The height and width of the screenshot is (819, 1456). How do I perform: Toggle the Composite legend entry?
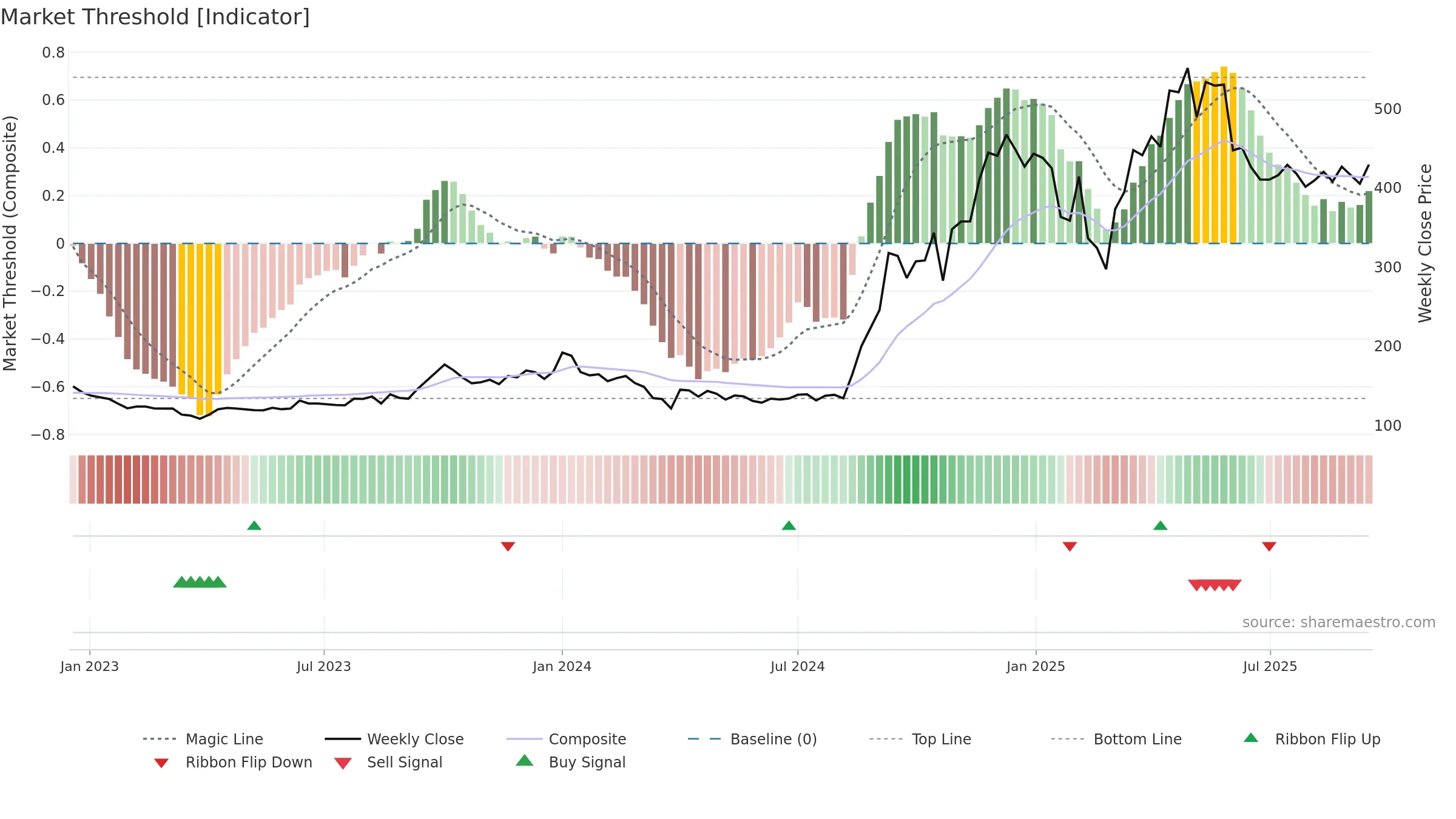click(566, 739)
